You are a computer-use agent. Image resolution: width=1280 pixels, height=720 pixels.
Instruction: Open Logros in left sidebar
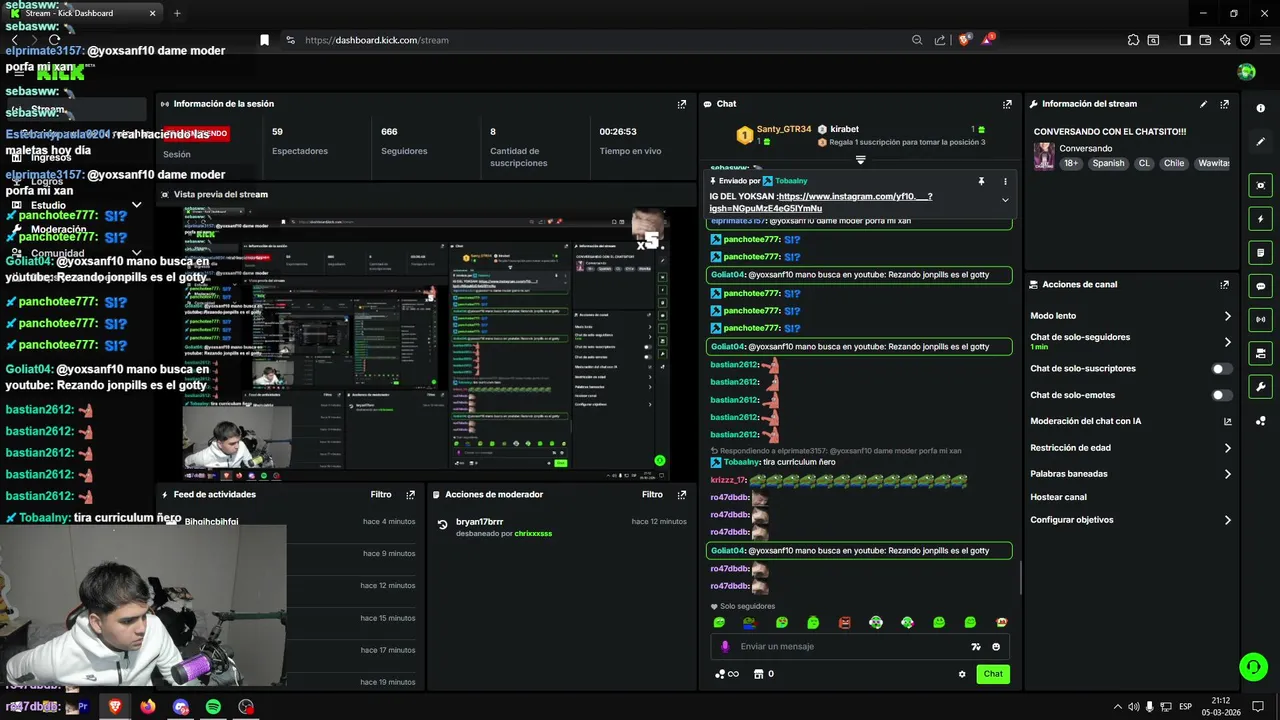point(47,181)
